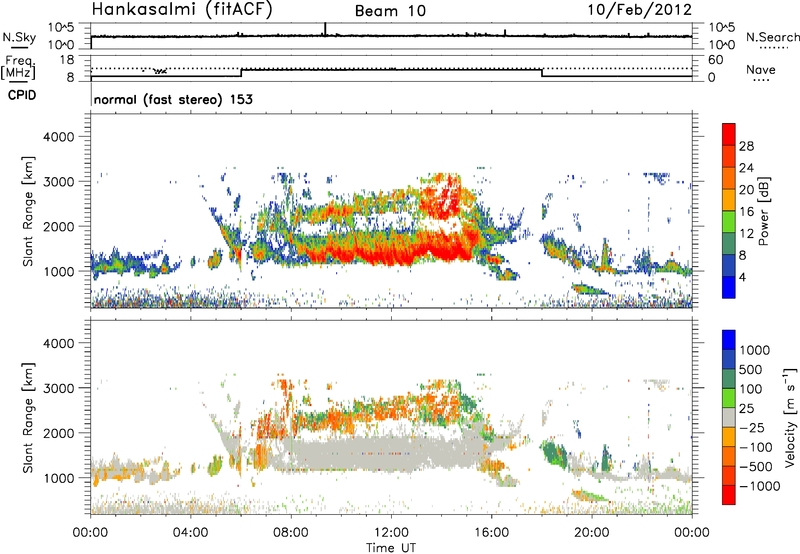Click the "2000" tick of the velocity panel
The image size is (800, 554).
(58, 433)
